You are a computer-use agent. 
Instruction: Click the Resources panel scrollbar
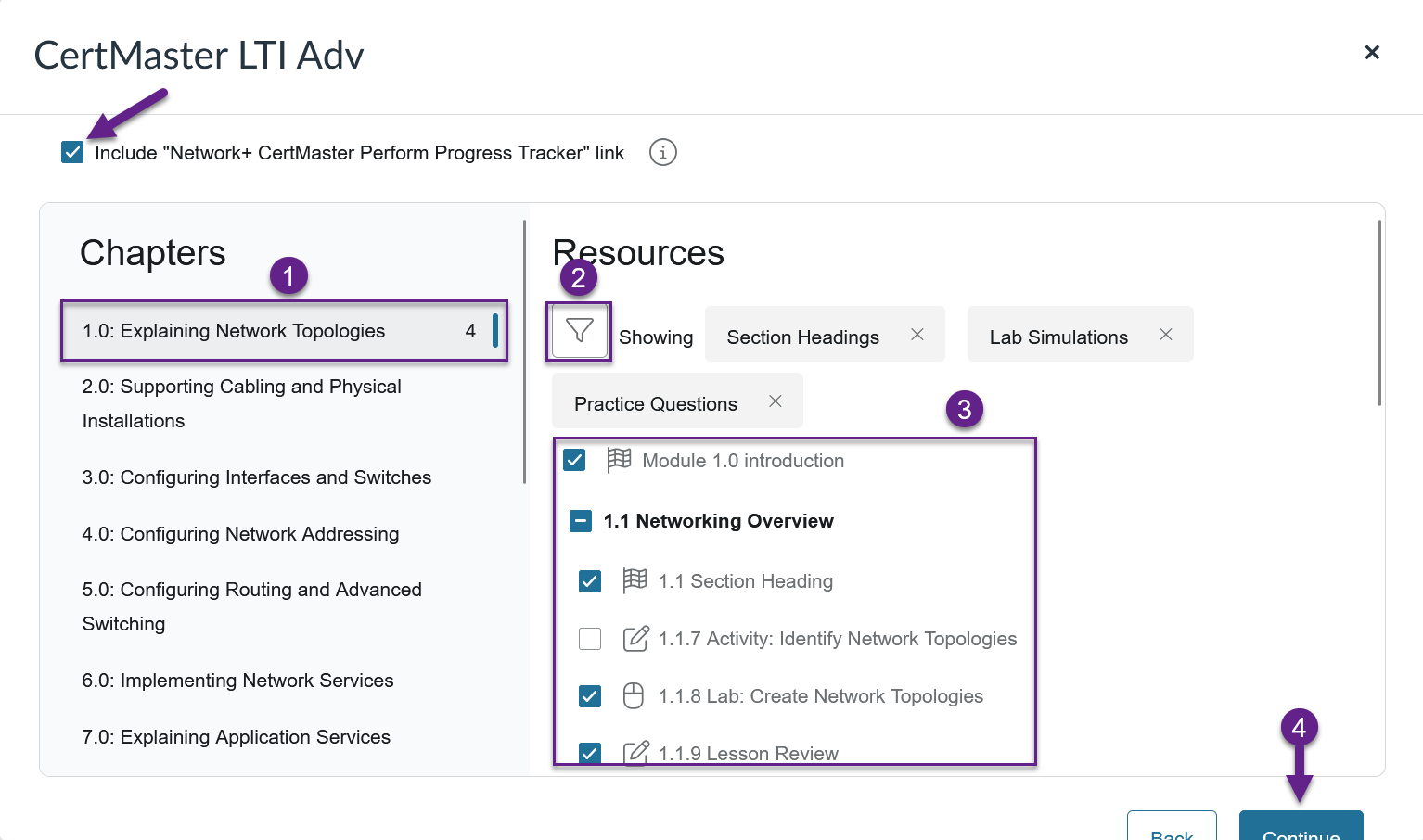tap(1379, 312)
